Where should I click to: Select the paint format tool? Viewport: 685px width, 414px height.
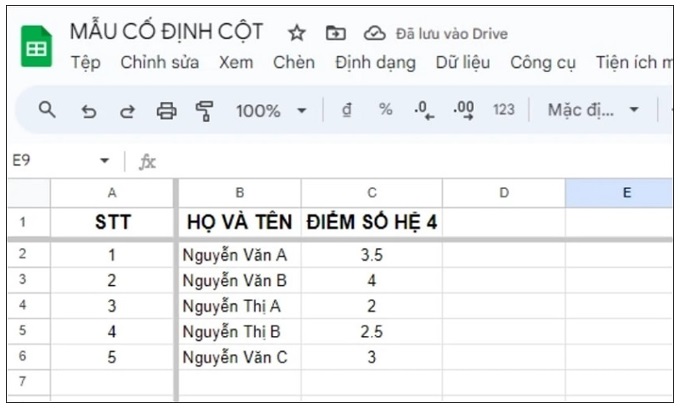click(204, 111)
